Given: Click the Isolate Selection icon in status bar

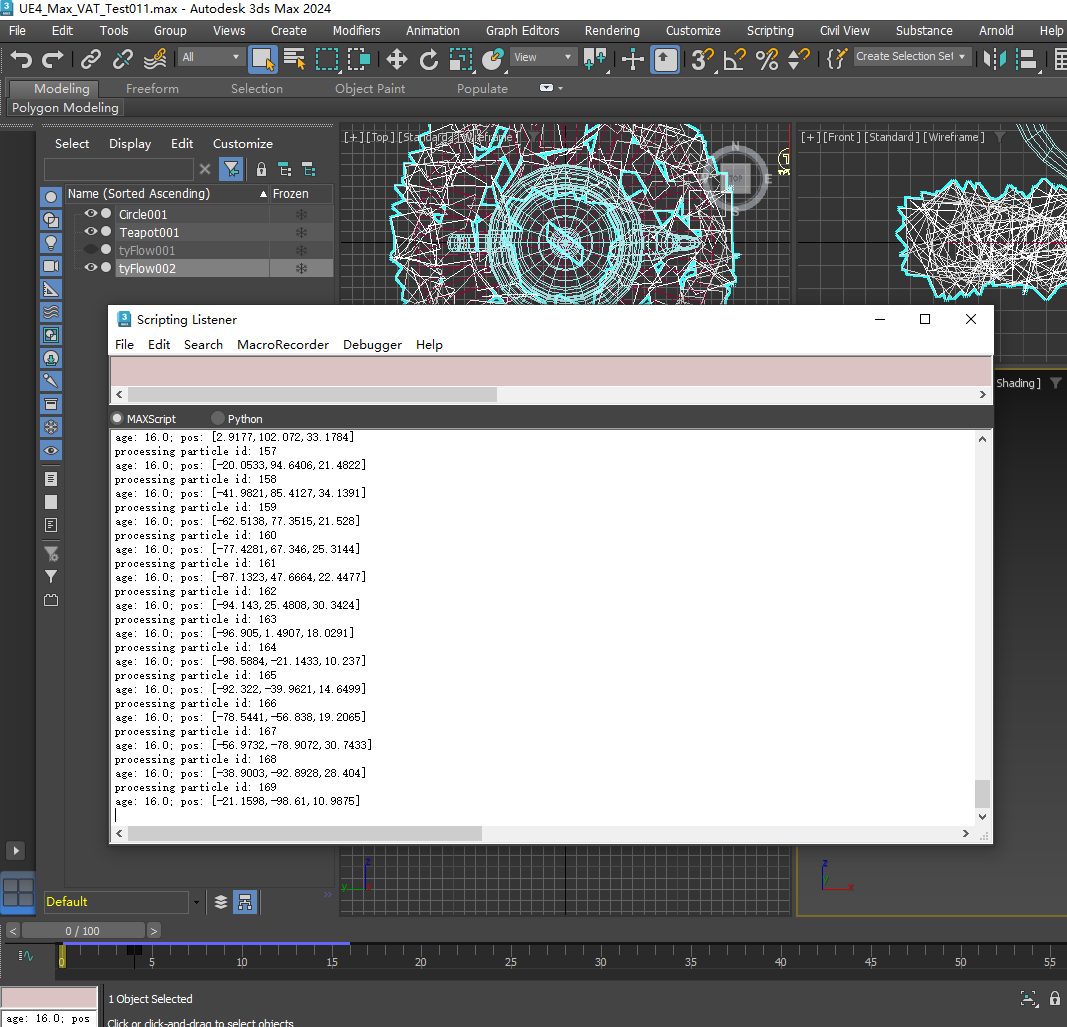Looking at the screenshot, I should point(1028,998).
